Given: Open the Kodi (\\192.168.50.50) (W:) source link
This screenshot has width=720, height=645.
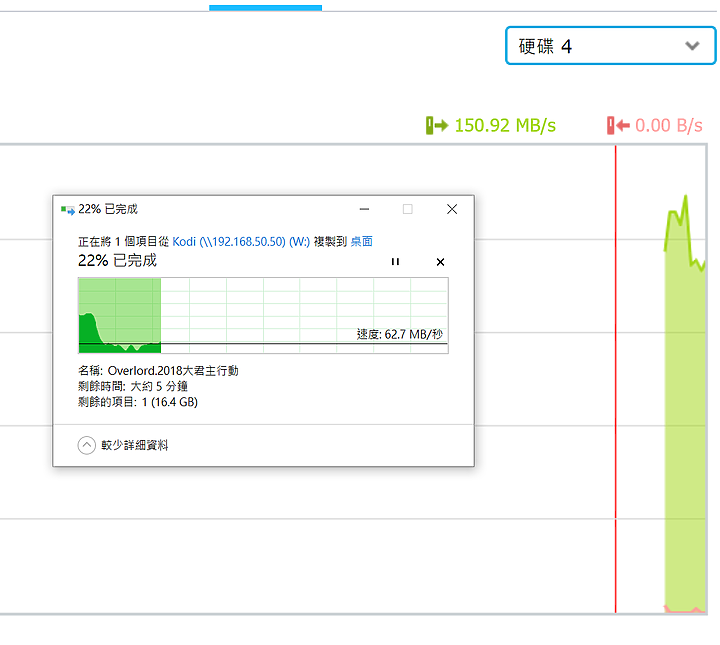Looking at the screenshot, I should (x=241, y=241).
